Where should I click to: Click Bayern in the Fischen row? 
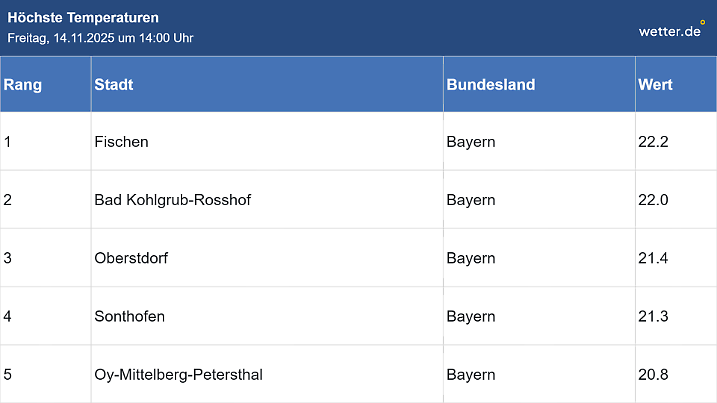tap(471, 142)
